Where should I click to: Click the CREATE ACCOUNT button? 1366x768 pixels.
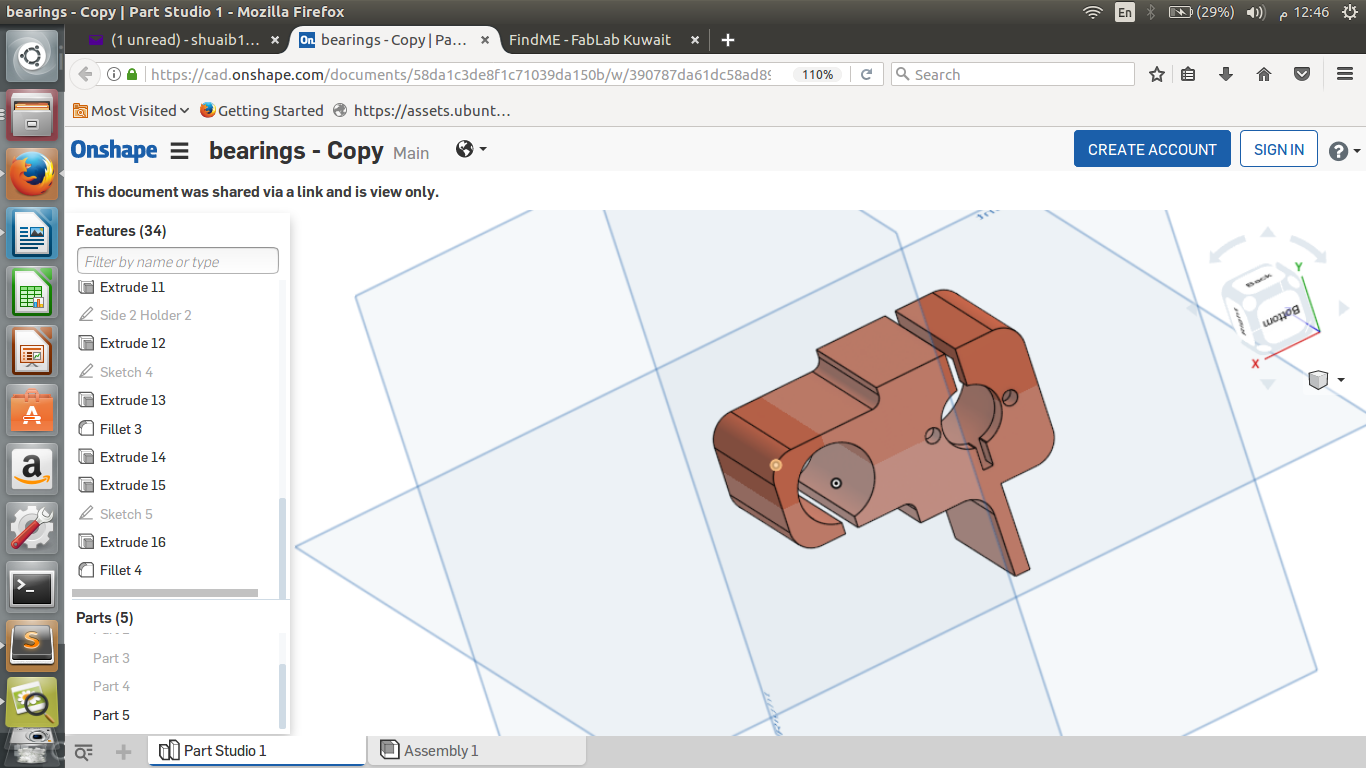pos(1152,149)
